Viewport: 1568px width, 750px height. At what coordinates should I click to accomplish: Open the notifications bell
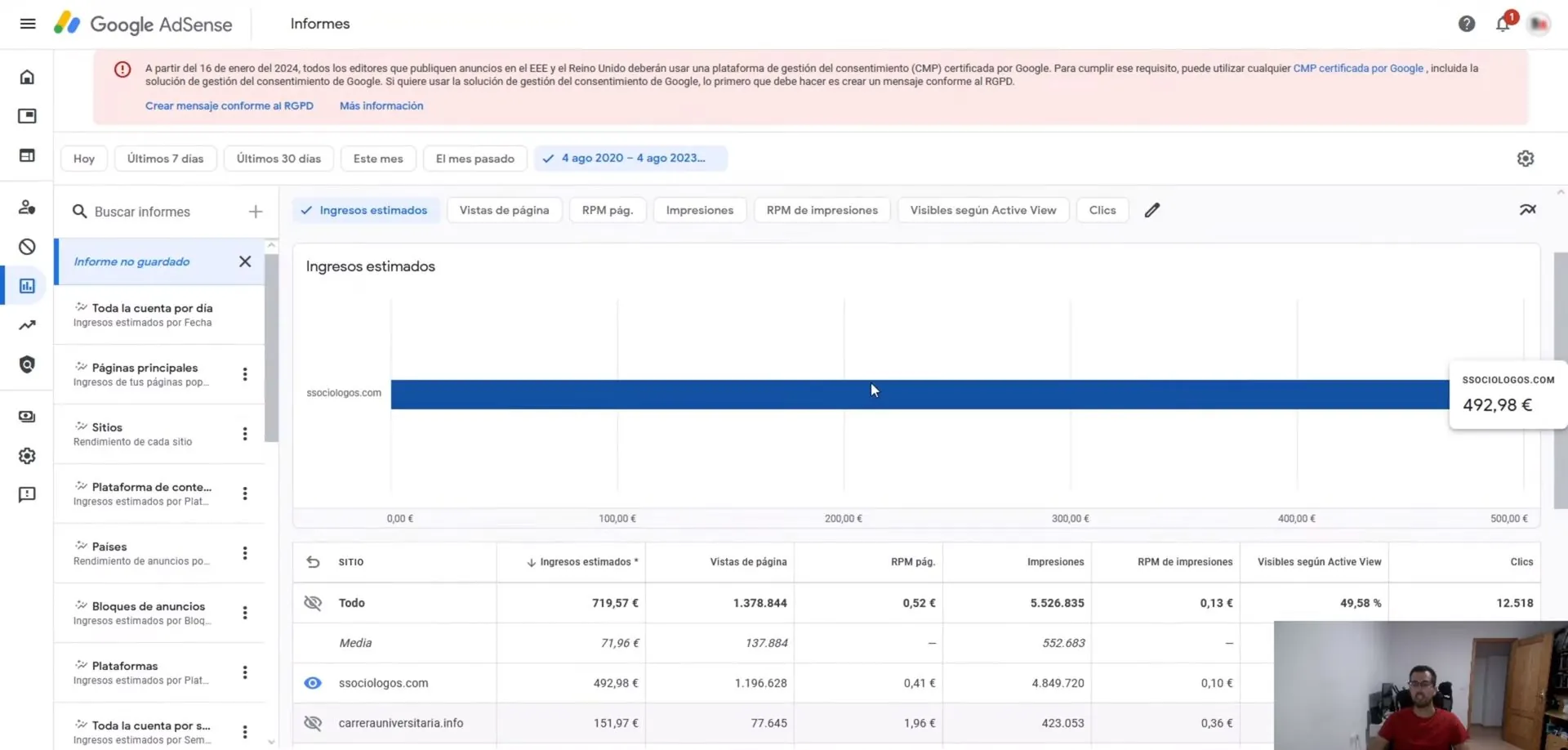tap(1503, 24)
